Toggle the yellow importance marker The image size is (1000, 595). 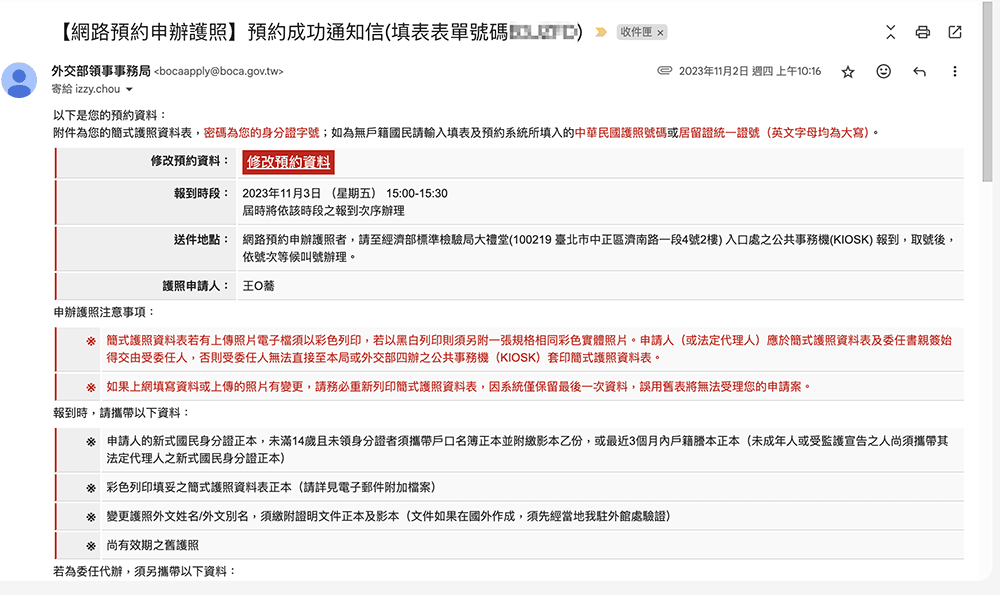point(600,32)
